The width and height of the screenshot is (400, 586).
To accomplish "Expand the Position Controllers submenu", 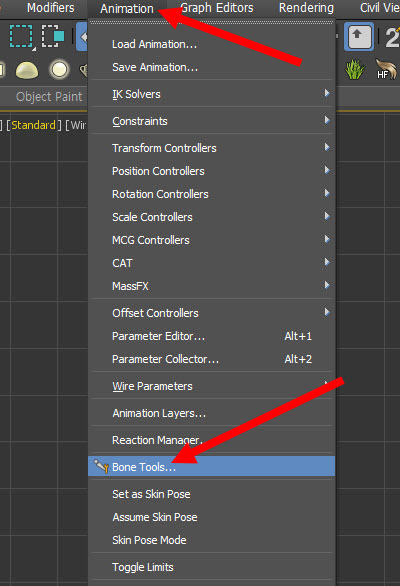I will click(212, 171).
